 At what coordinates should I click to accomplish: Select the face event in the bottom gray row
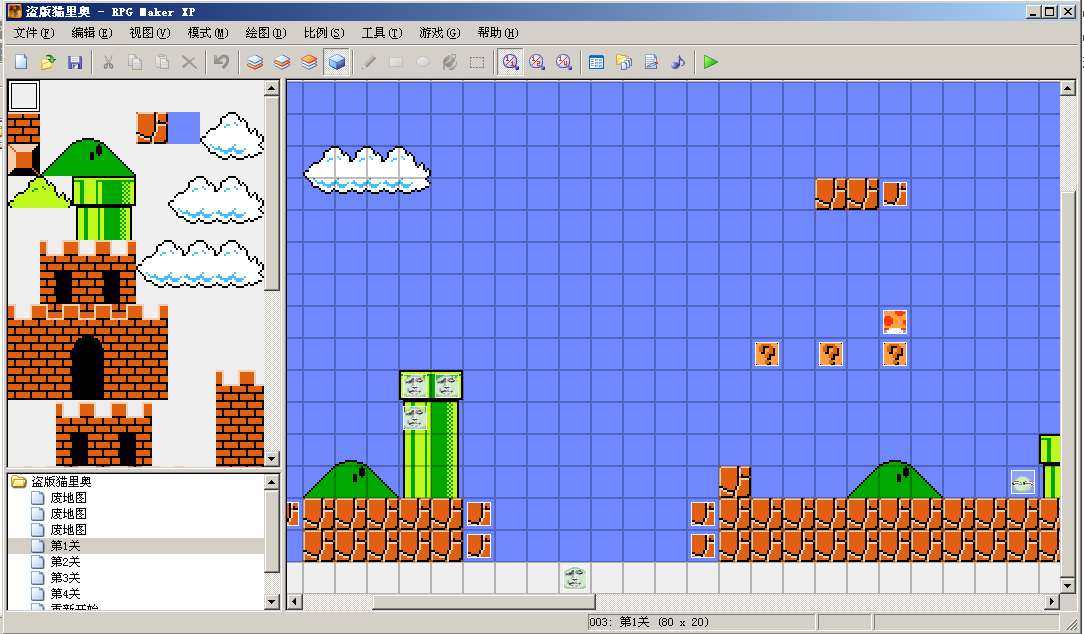(x=574, y=577)
